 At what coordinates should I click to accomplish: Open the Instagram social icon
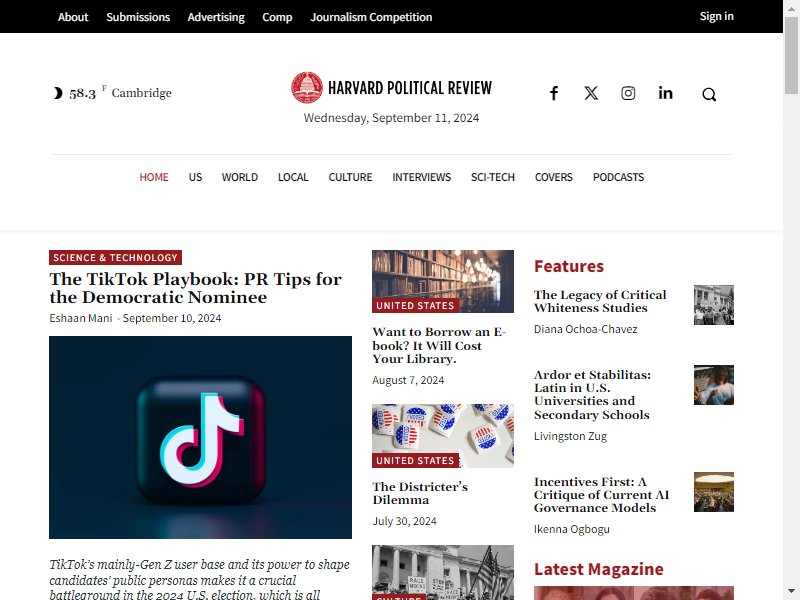628,93
